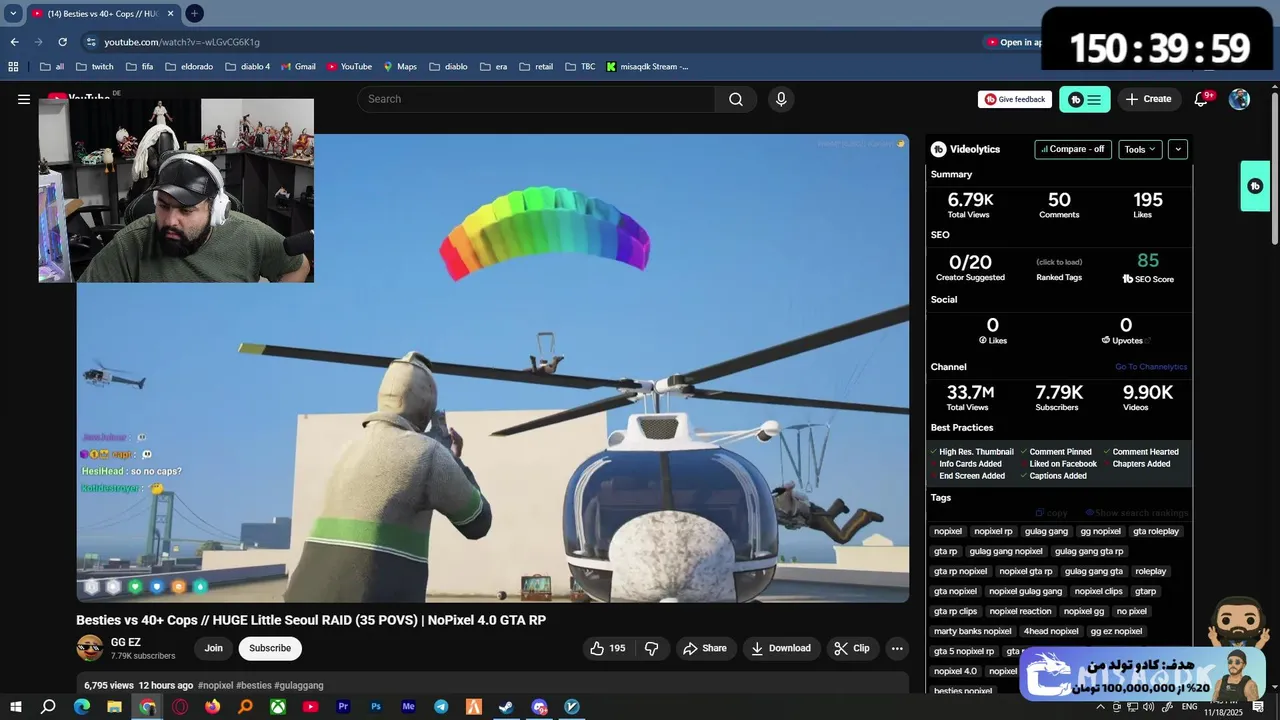The height and width of the screenshot is (720, 1280).
Task: Open Opera browser from taskbar
Action: [180, 706]
